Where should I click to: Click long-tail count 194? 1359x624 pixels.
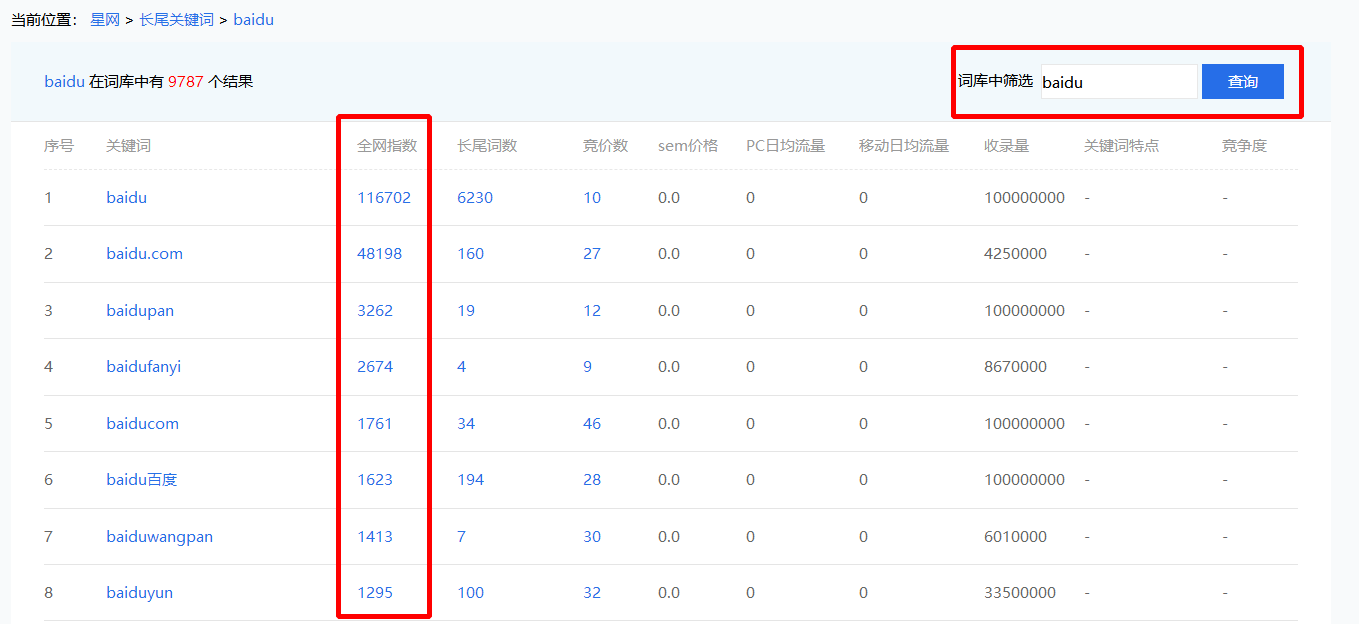point(470,480)
